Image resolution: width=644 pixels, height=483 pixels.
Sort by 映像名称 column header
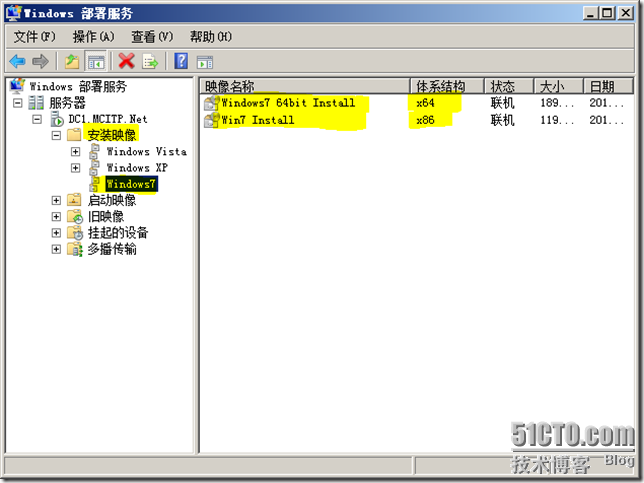point(305,86)
